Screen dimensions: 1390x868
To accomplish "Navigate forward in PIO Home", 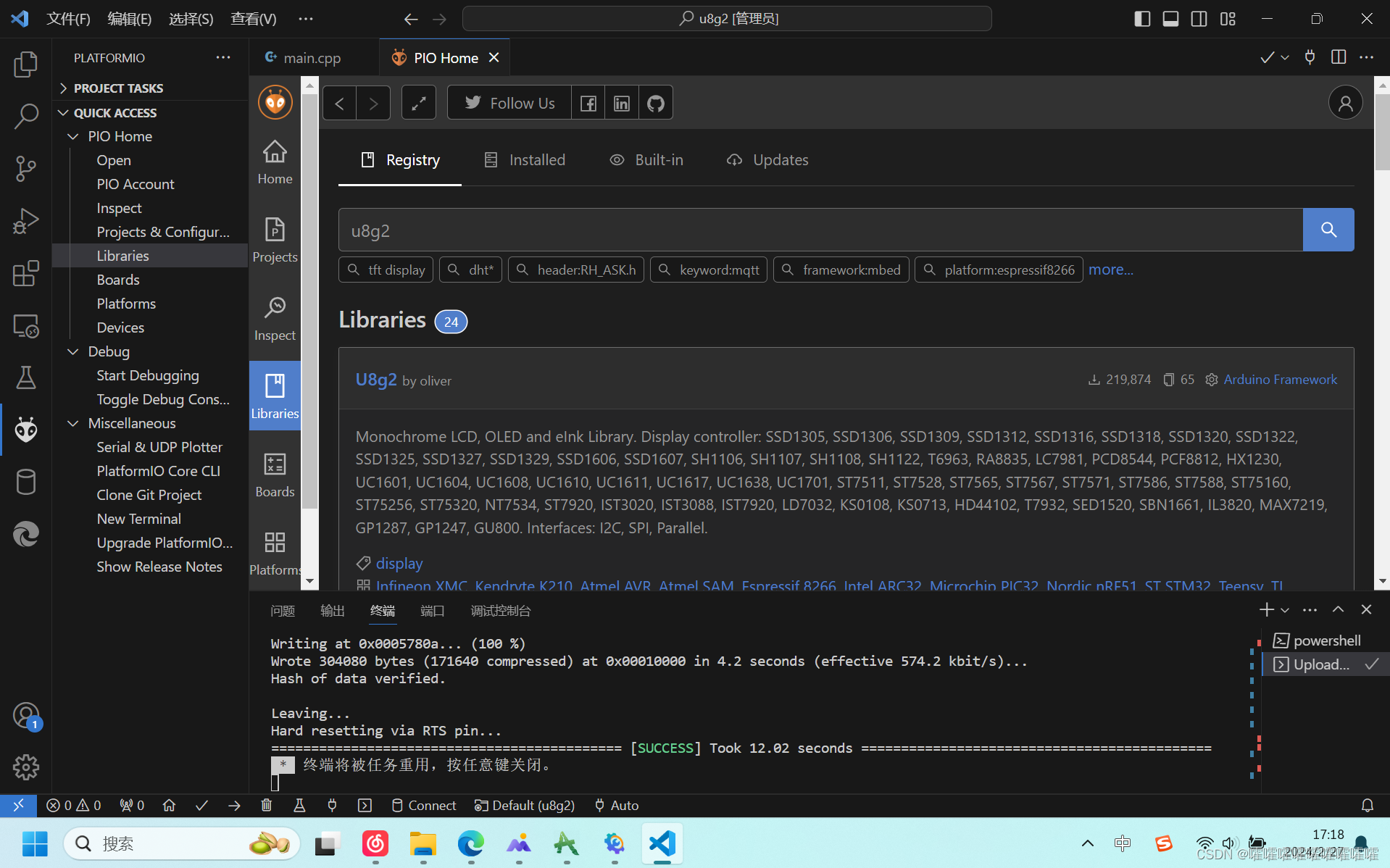I will coord(373,103).
